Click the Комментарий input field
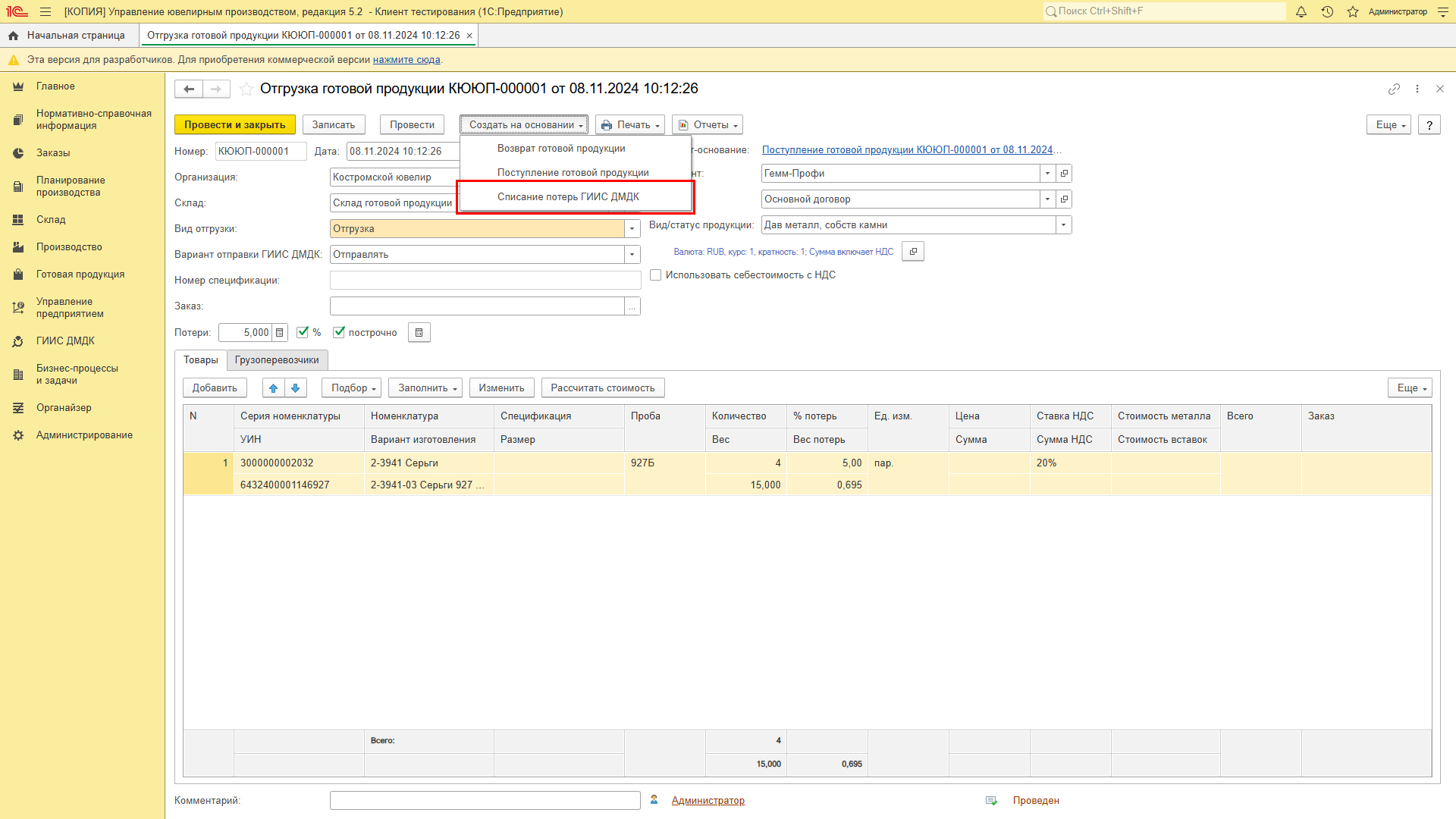This screenshot has height=819, width=1456. pos(485,801)
